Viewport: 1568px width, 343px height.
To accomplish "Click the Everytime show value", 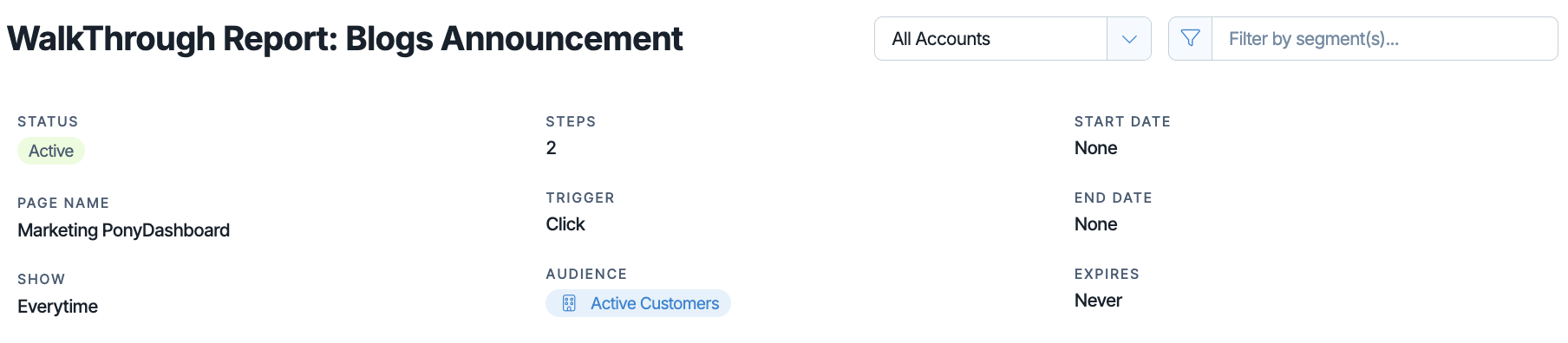I will tap(57, 307).
